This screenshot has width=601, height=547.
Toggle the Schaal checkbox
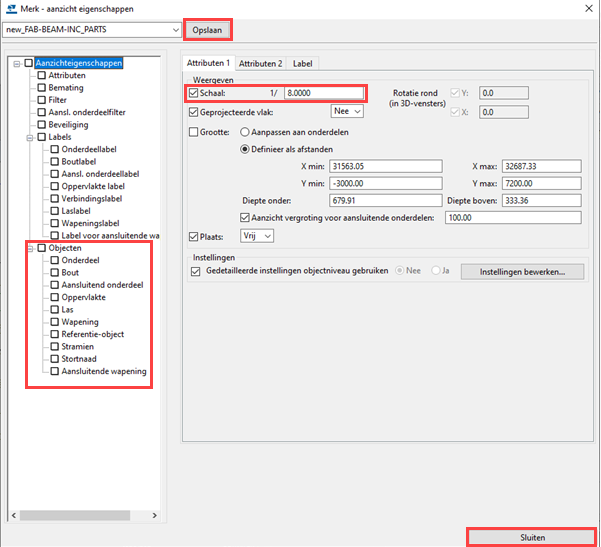(194, 93)
